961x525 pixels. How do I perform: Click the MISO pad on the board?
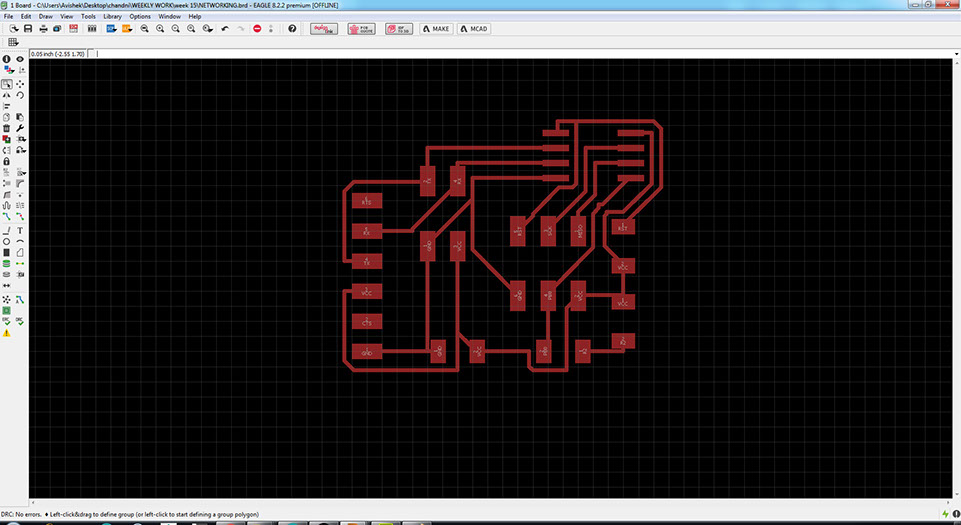(579, 231)
